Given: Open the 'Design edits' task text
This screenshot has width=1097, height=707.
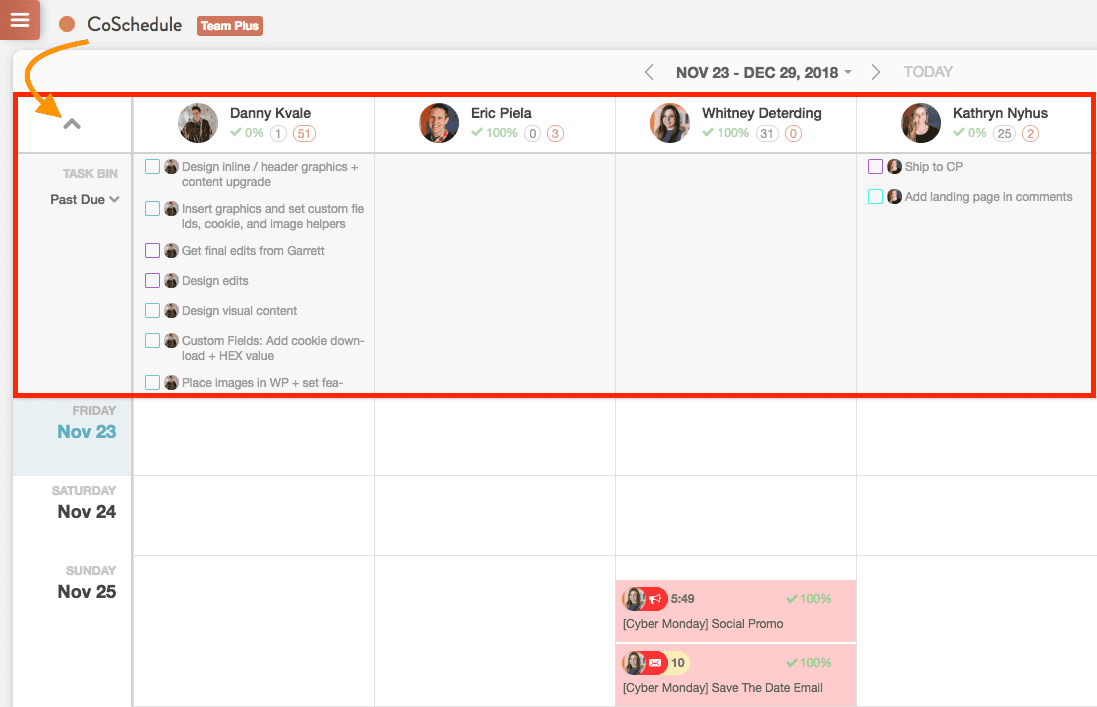Looking at the screenshot, I should tap(215, 280).
